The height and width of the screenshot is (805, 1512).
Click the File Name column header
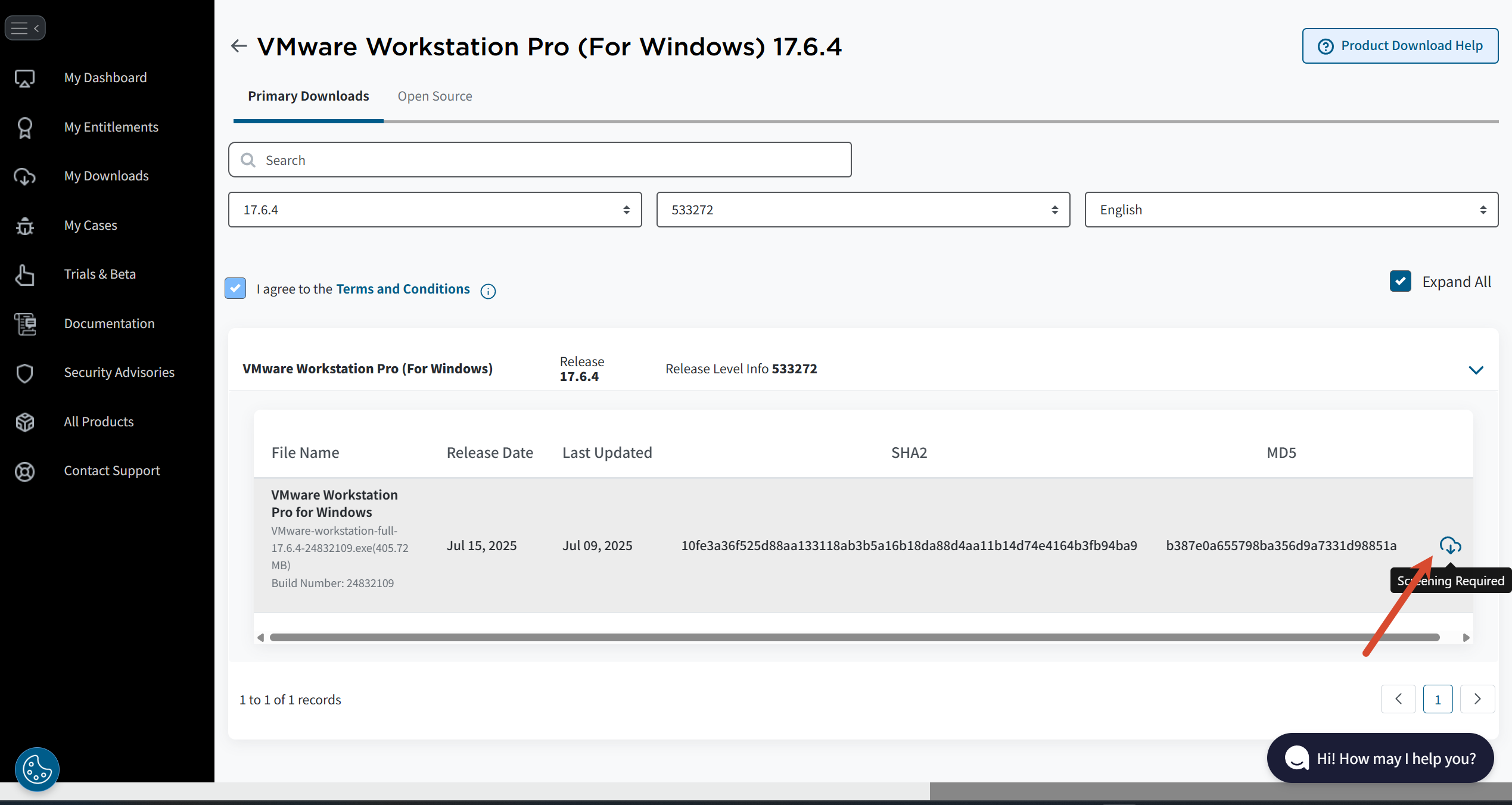[306, 453]
